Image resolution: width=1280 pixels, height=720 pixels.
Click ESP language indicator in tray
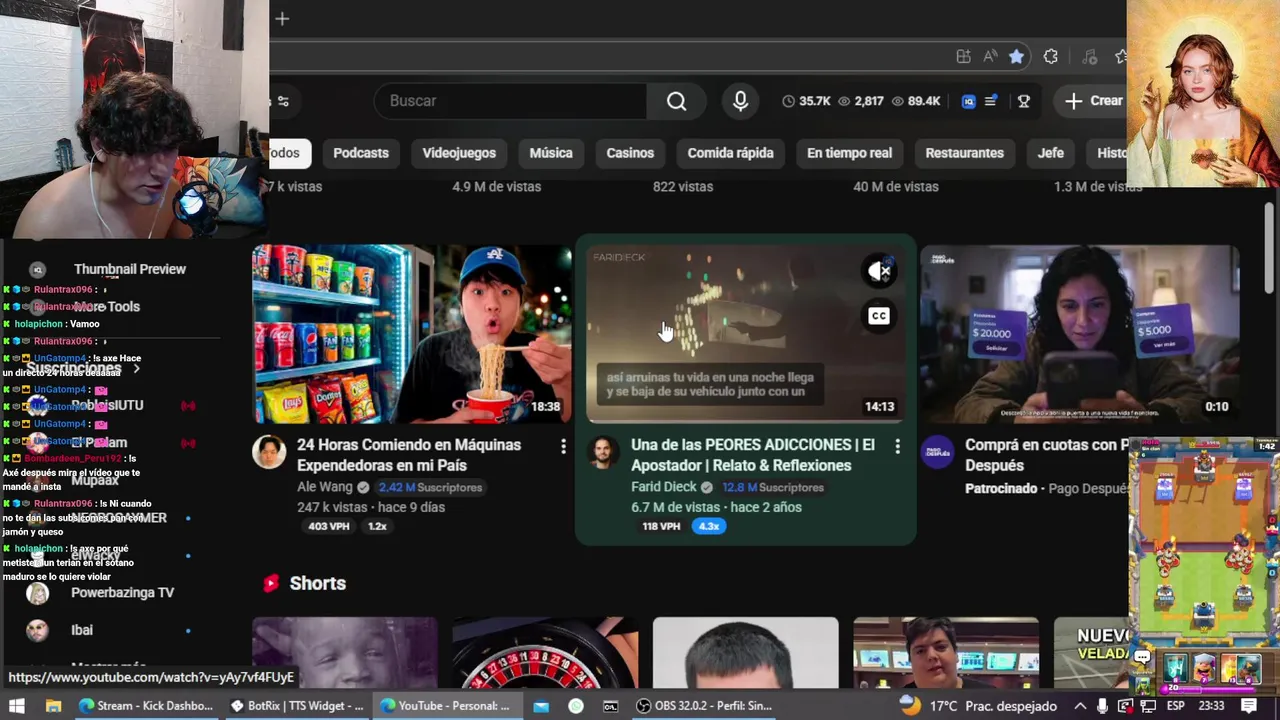tap(1176, 706)
